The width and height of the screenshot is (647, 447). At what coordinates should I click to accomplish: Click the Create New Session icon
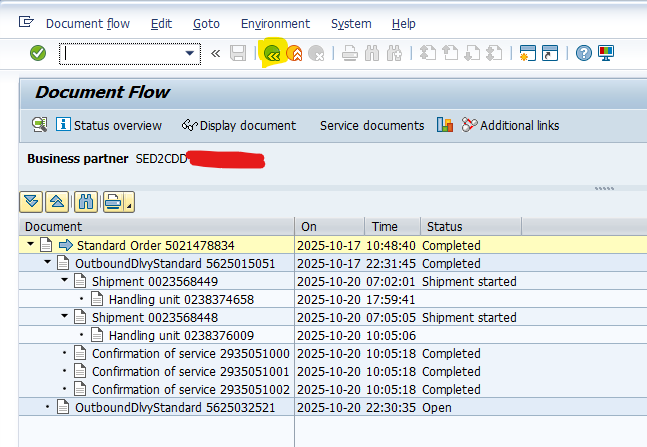point(528,53)
